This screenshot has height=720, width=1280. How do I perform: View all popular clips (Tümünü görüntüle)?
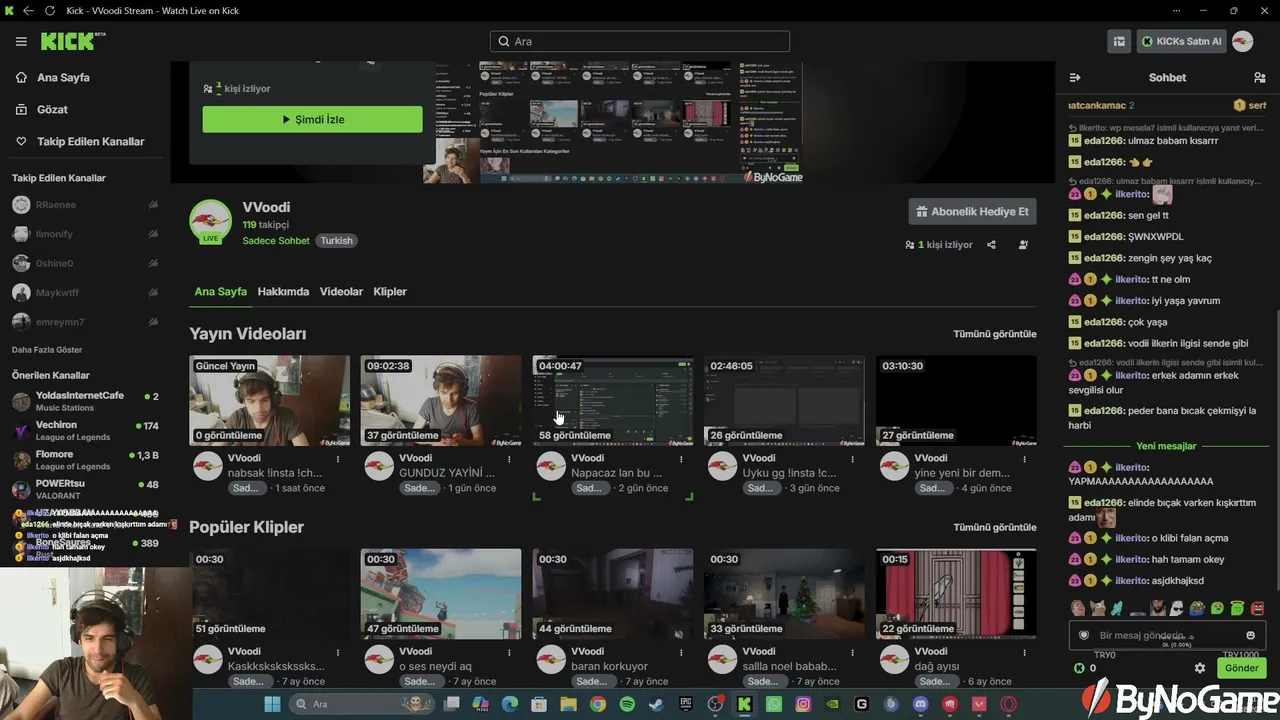click(995, 527)
